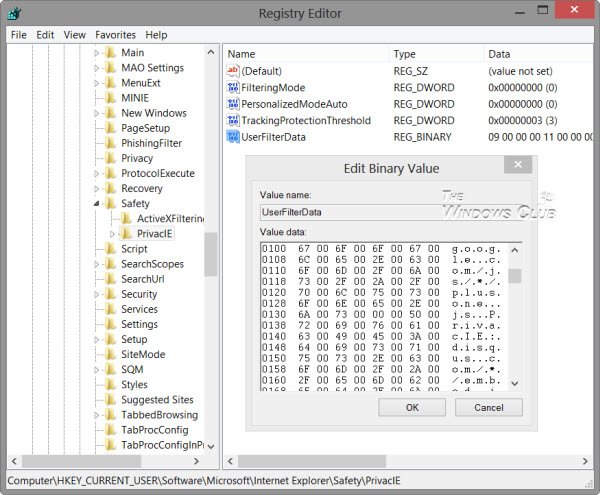Viewport: 600px width, 495px height.
Task: Click the tree pane vertical scrollbar thumb
Action: [x=211, y=254]
